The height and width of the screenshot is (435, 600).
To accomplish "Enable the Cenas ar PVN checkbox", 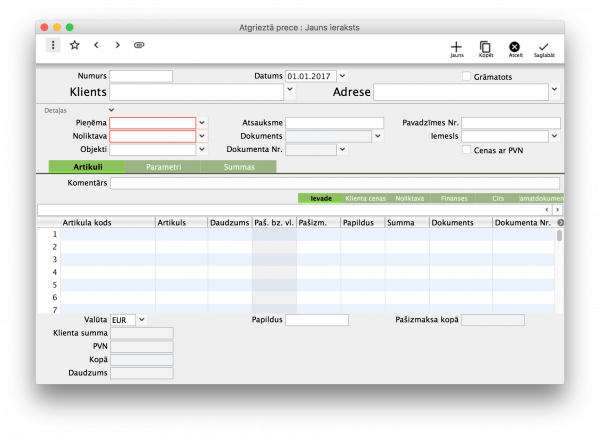I will point(466,150).
